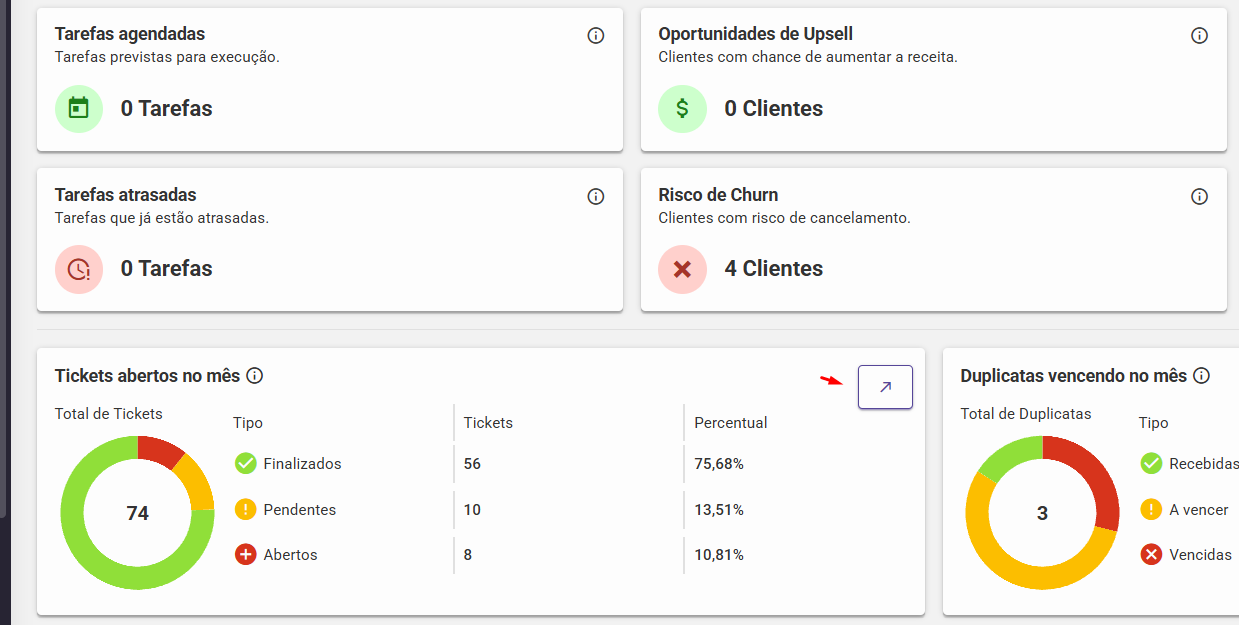Click the red X Churn risk icon
This screenshot has width=1239, height=625.
(682, 269)
